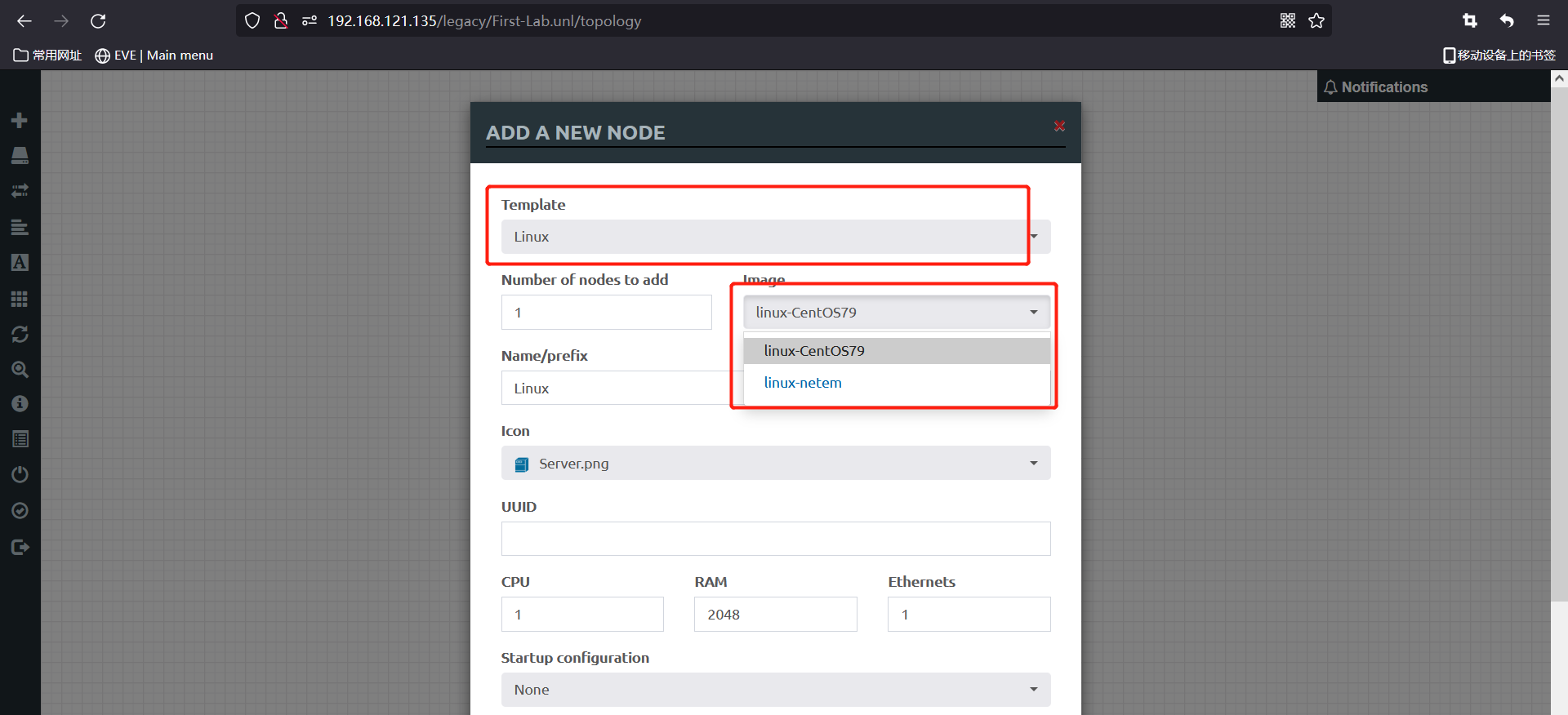Screen dimensions: 1568x715
Task: Reload the page via browser refresh
Action: 98,21
